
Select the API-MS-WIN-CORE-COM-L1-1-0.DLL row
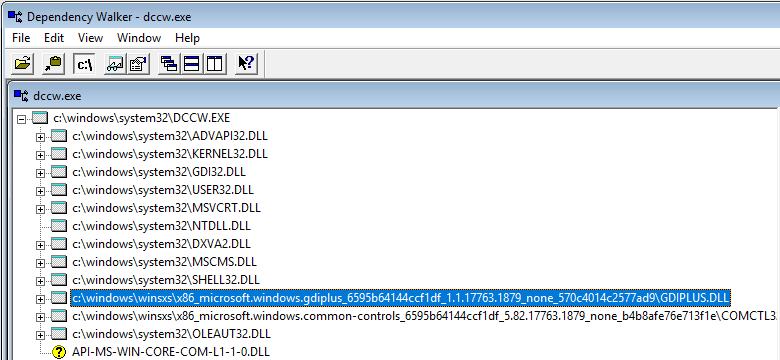click(x=171, y=352)
